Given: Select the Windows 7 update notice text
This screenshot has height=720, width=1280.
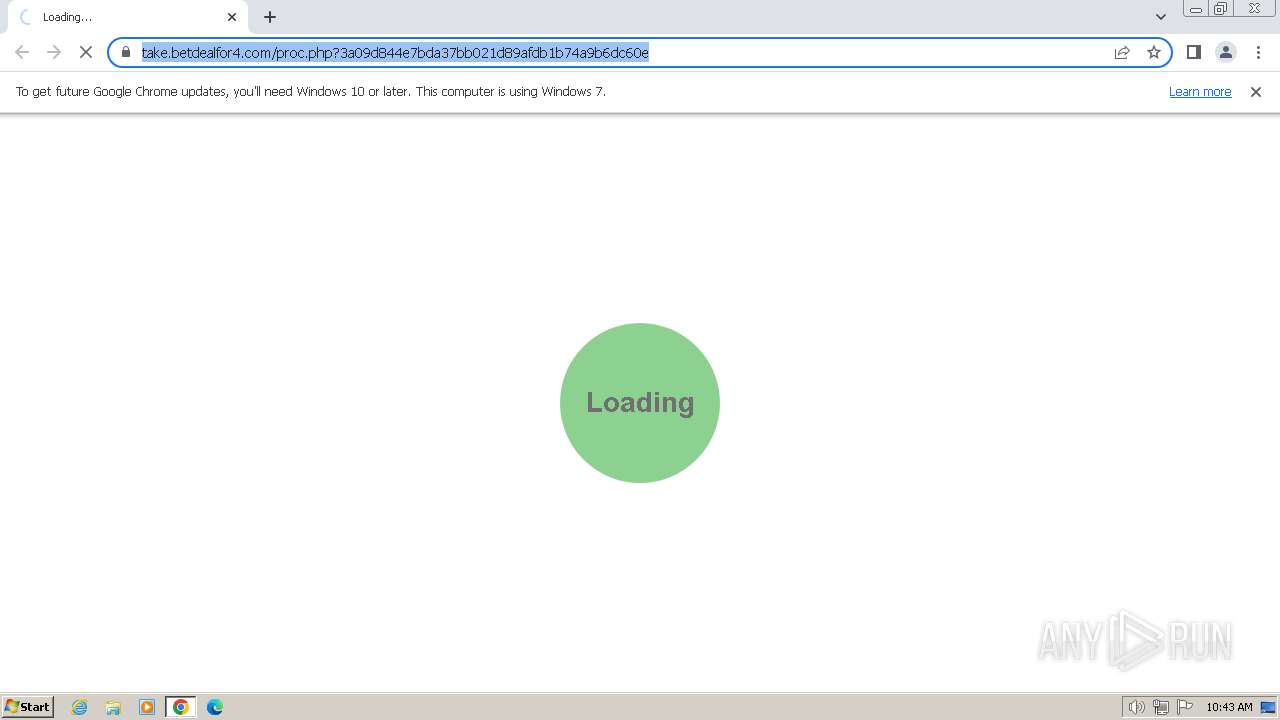Looking at the screenshot, I should coord(311,91).
